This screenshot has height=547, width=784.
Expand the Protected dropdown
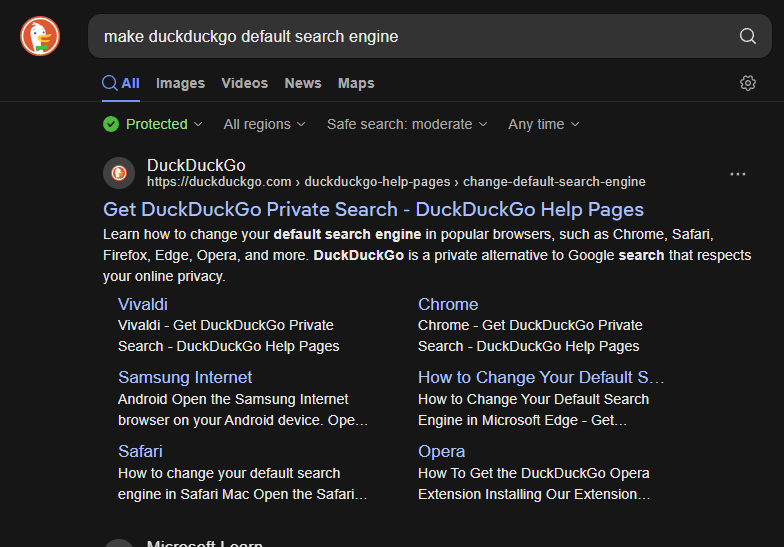coord(153,124)
